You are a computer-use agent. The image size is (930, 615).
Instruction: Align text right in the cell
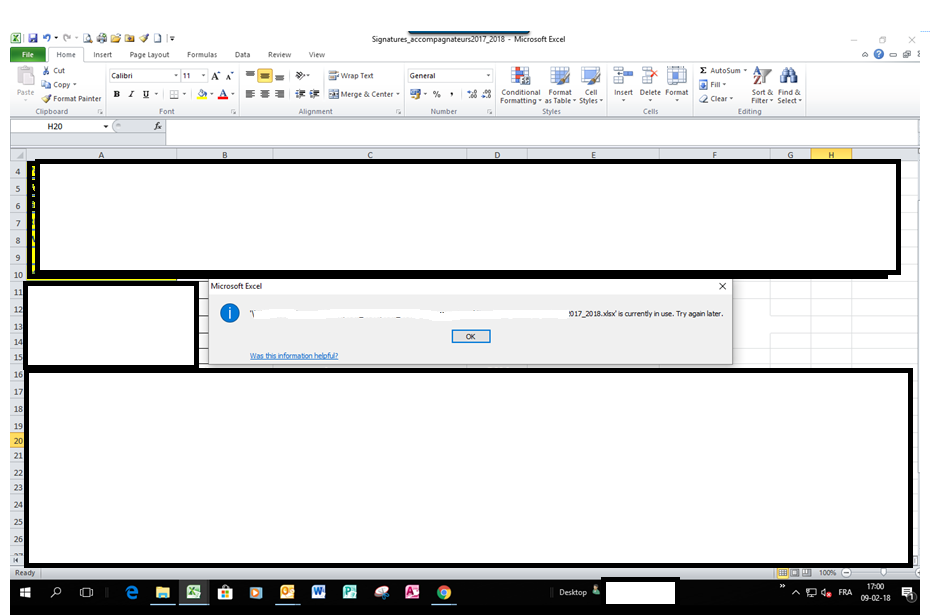click(x=279, y=94)
